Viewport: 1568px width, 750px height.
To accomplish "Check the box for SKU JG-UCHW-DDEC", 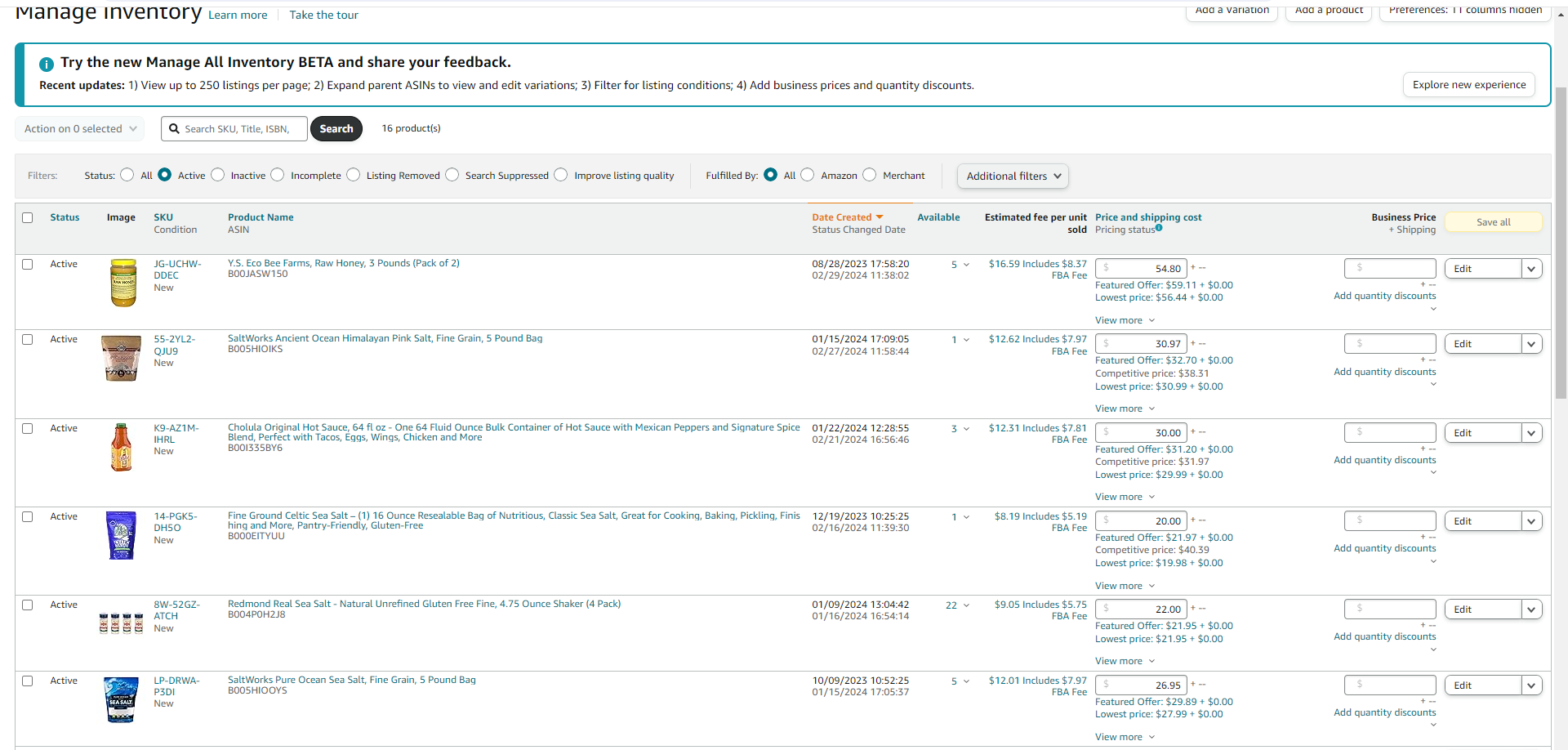I will (28, 264).
